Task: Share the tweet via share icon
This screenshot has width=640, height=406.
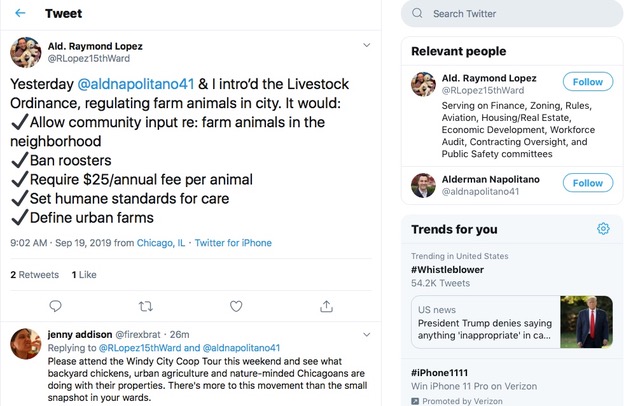Action: point(325,306)
